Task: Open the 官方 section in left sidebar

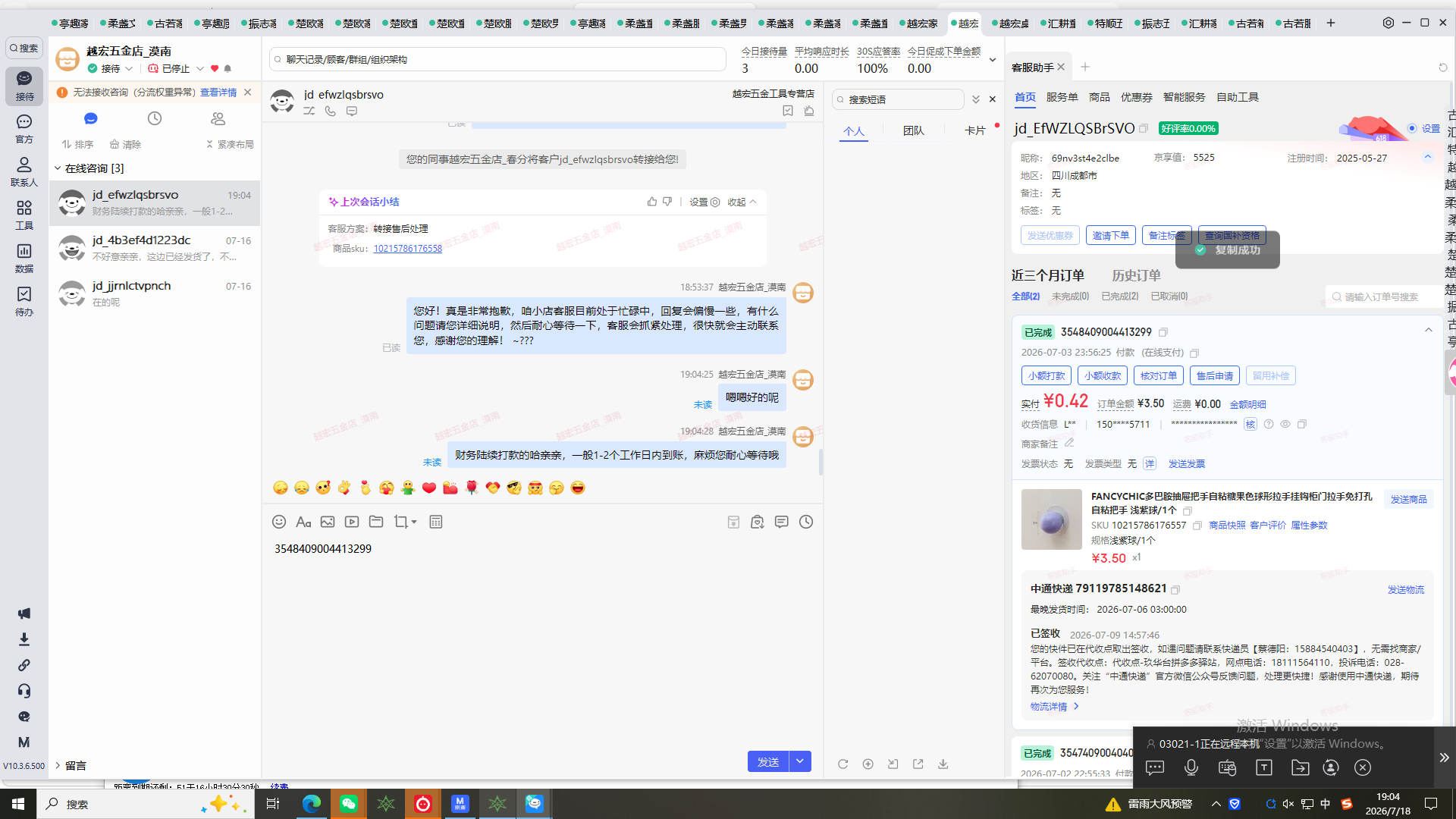Action: tap(24, 129)
